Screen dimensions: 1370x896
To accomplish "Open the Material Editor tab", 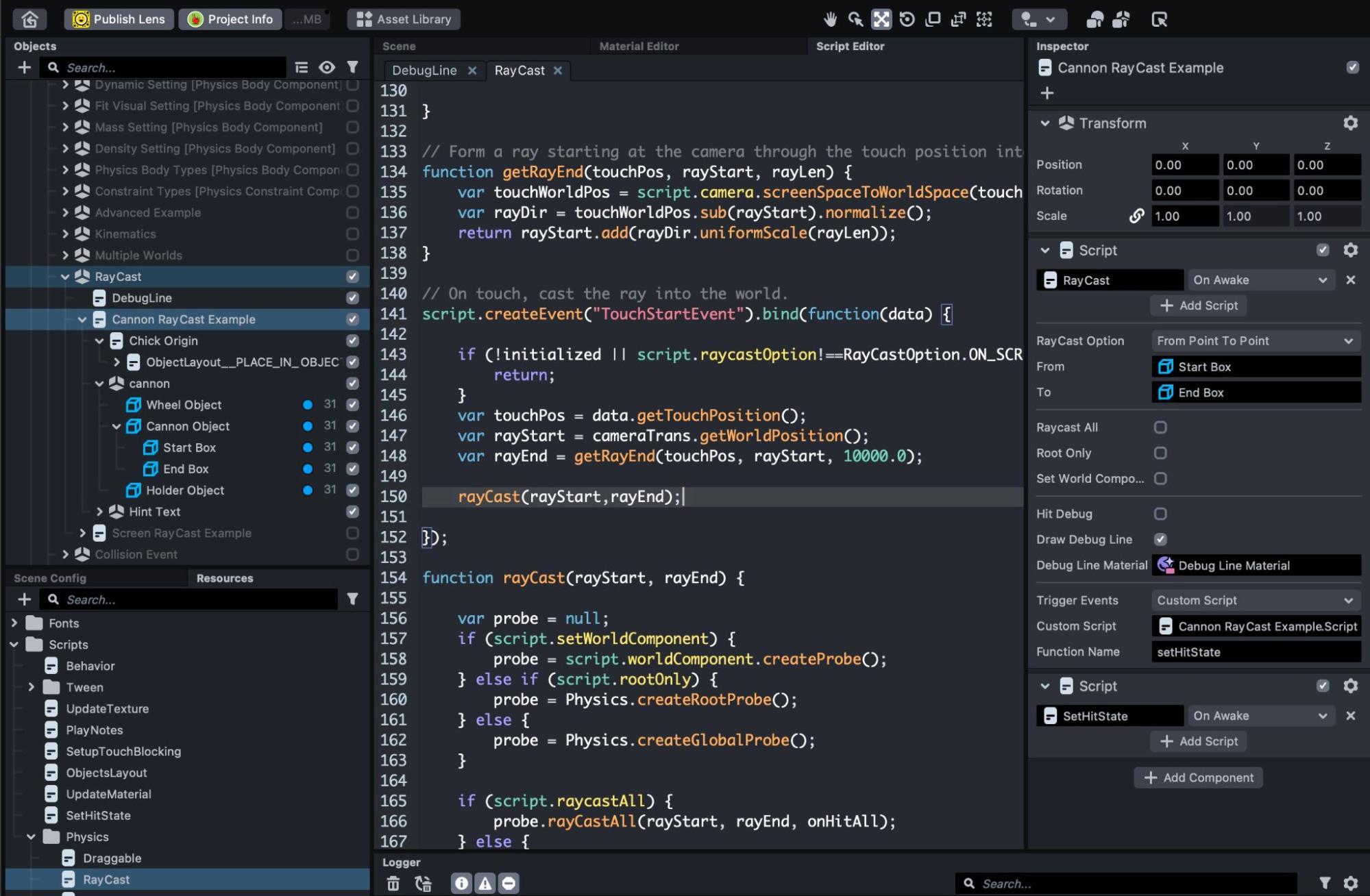I will [x=639, y=46].
